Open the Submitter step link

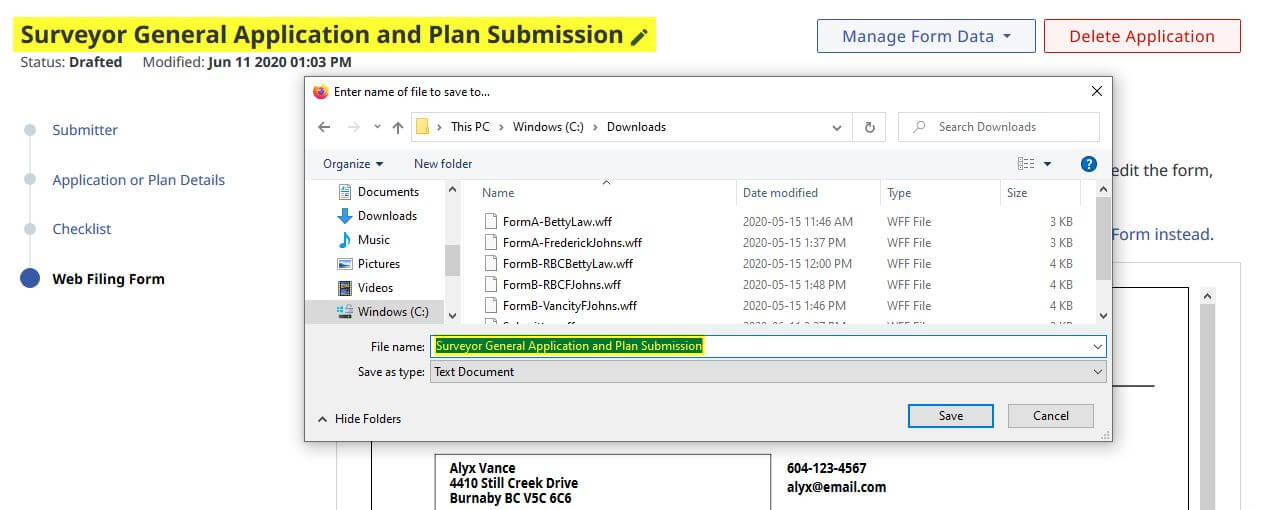point(85,130)
